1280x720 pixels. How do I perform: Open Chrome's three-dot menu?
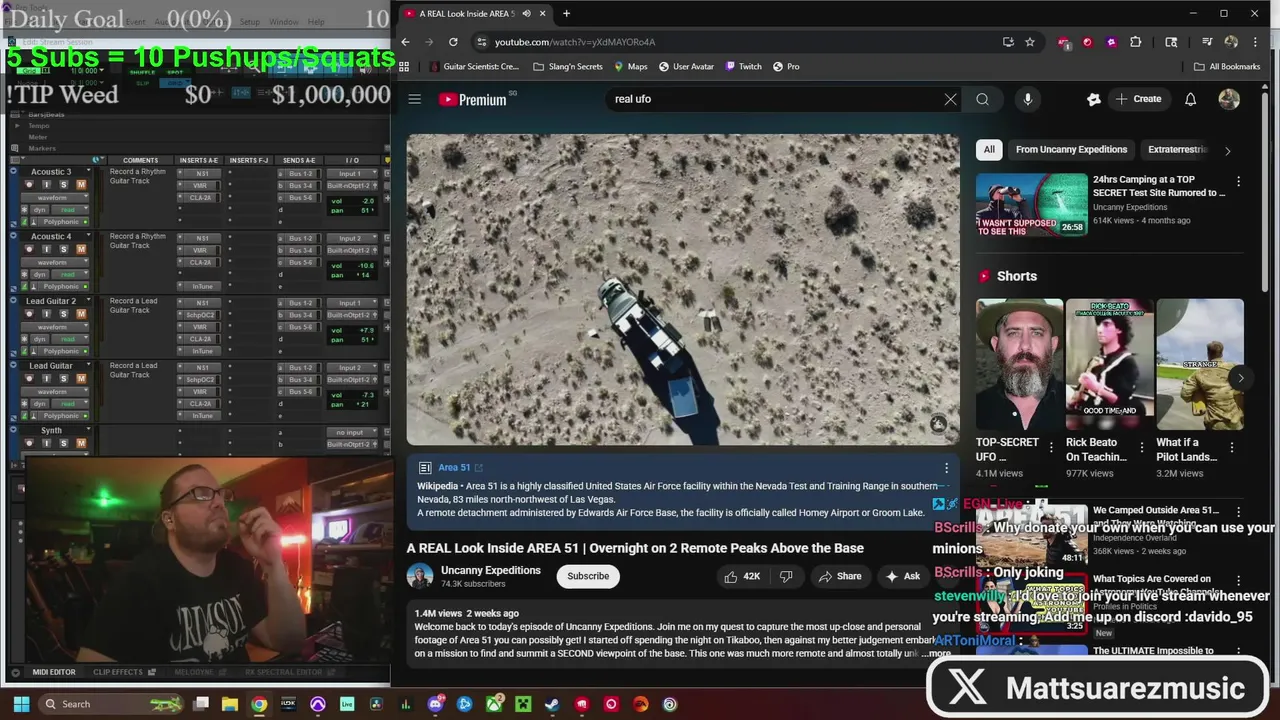pyautogui.click(x=1255, y=42)
